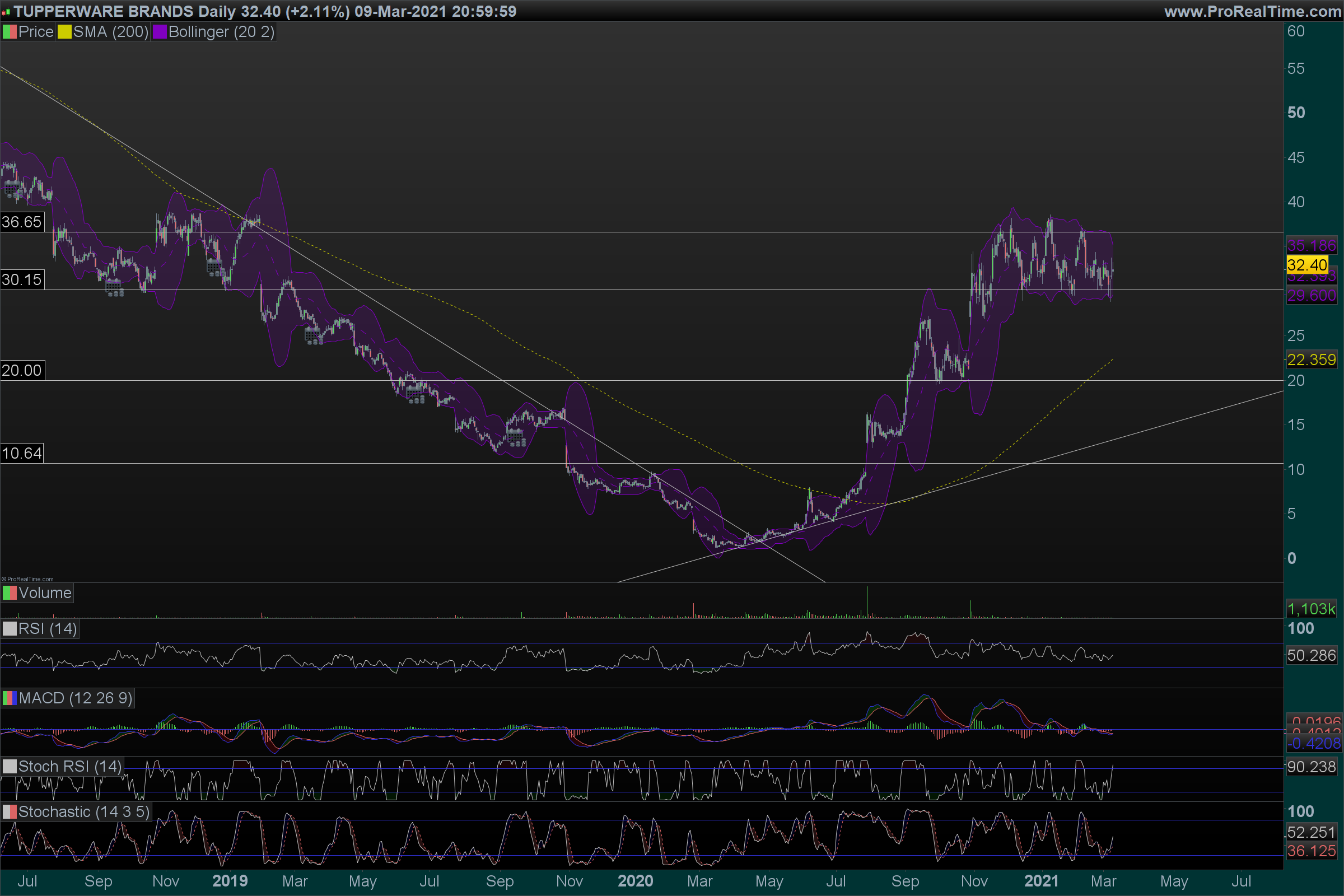Select the SMA (200) legend label
1344x896 pixels.
pos(111,32)
